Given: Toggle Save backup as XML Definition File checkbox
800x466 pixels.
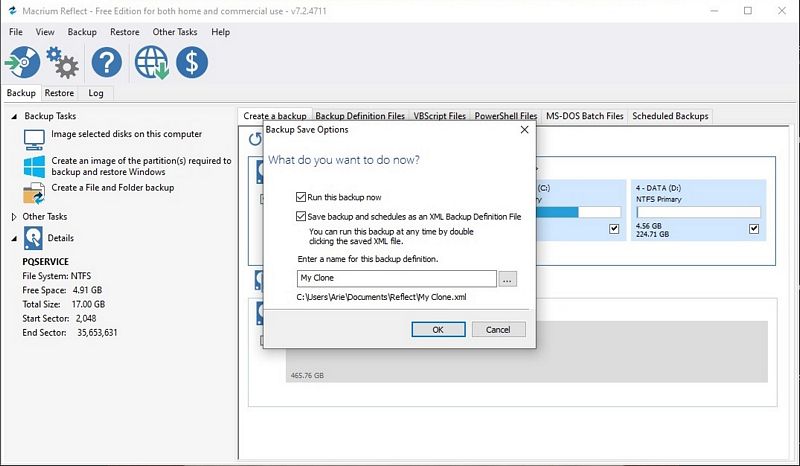Looking at the screenshot, I should tap(301, 216).
